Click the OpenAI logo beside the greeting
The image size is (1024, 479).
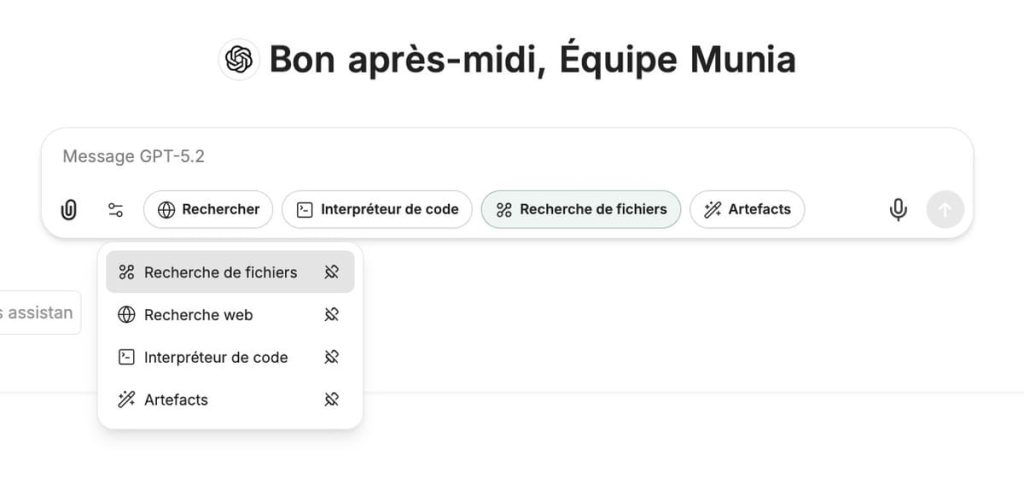239,60
